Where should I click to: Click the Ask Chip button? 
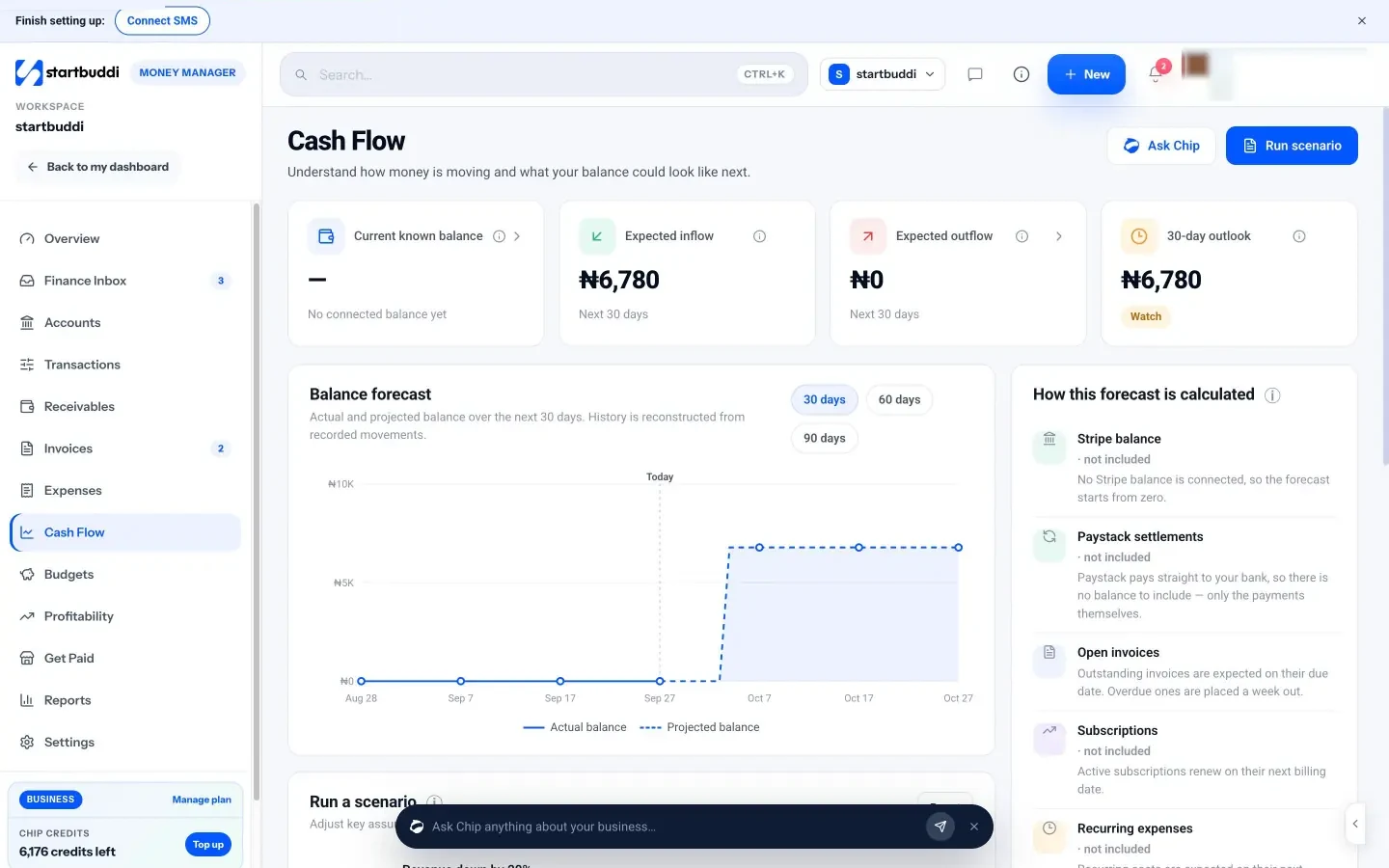coord(1161,146)
